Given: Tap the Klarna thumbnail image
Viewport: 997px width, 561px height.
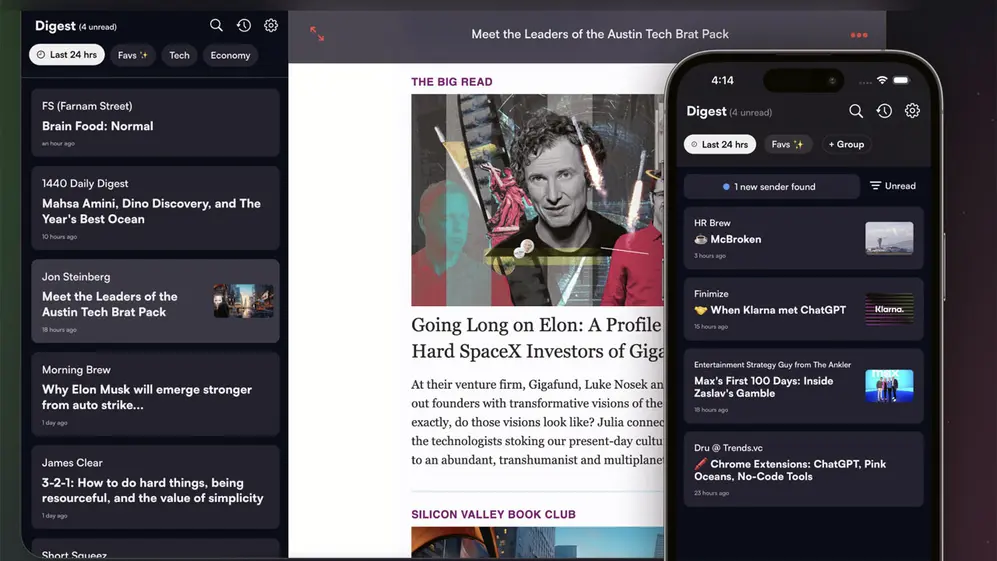Looking at the screenshot, I should tap(889, 309).
